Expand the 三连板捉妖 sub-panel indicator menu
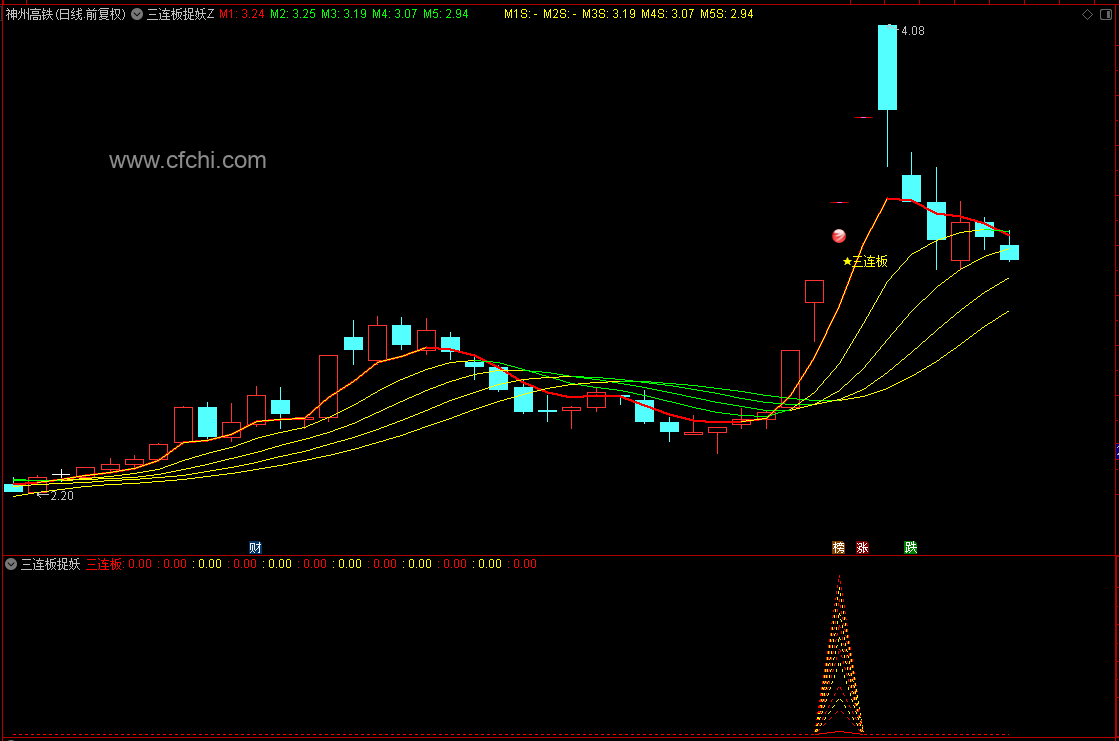1119x741 pixels. click(x=11, y=564)
